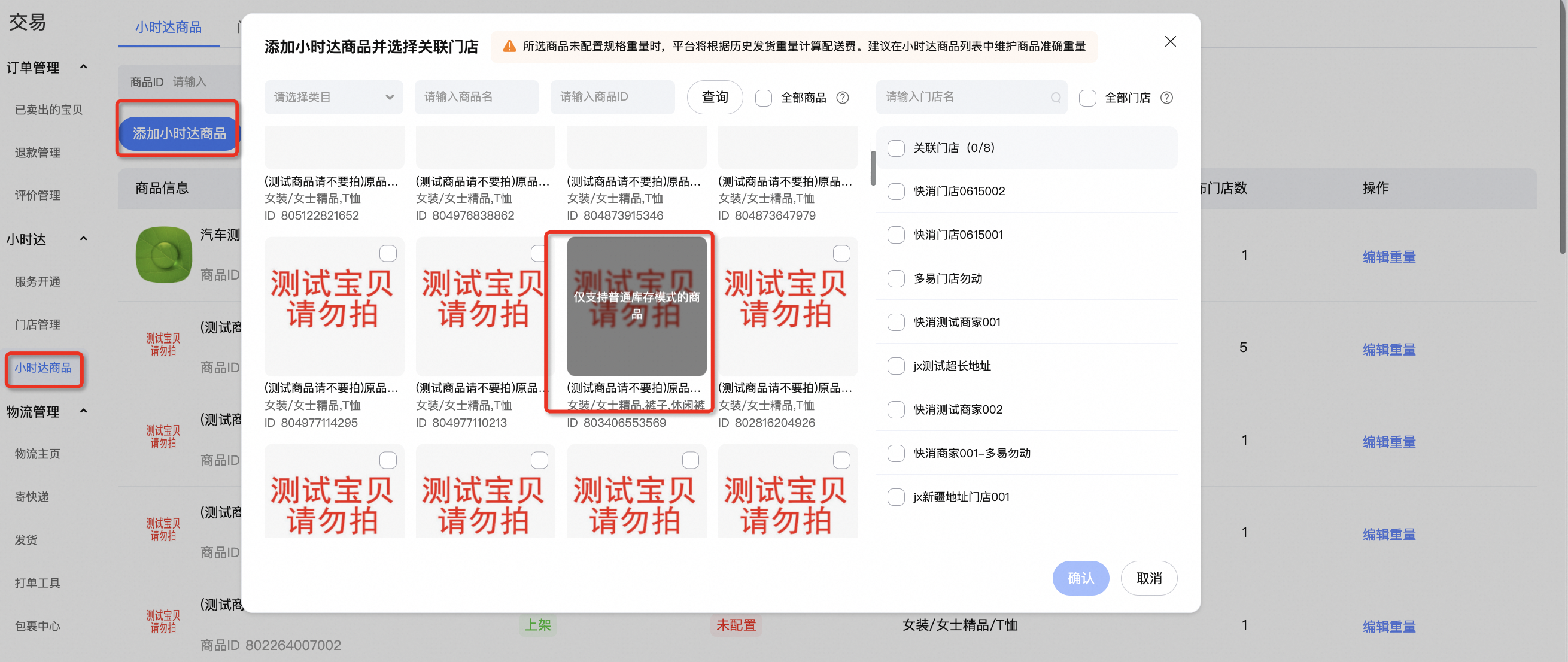Open 评价管理 in the sidebar
1568x662 pixels.
point(38,196)
